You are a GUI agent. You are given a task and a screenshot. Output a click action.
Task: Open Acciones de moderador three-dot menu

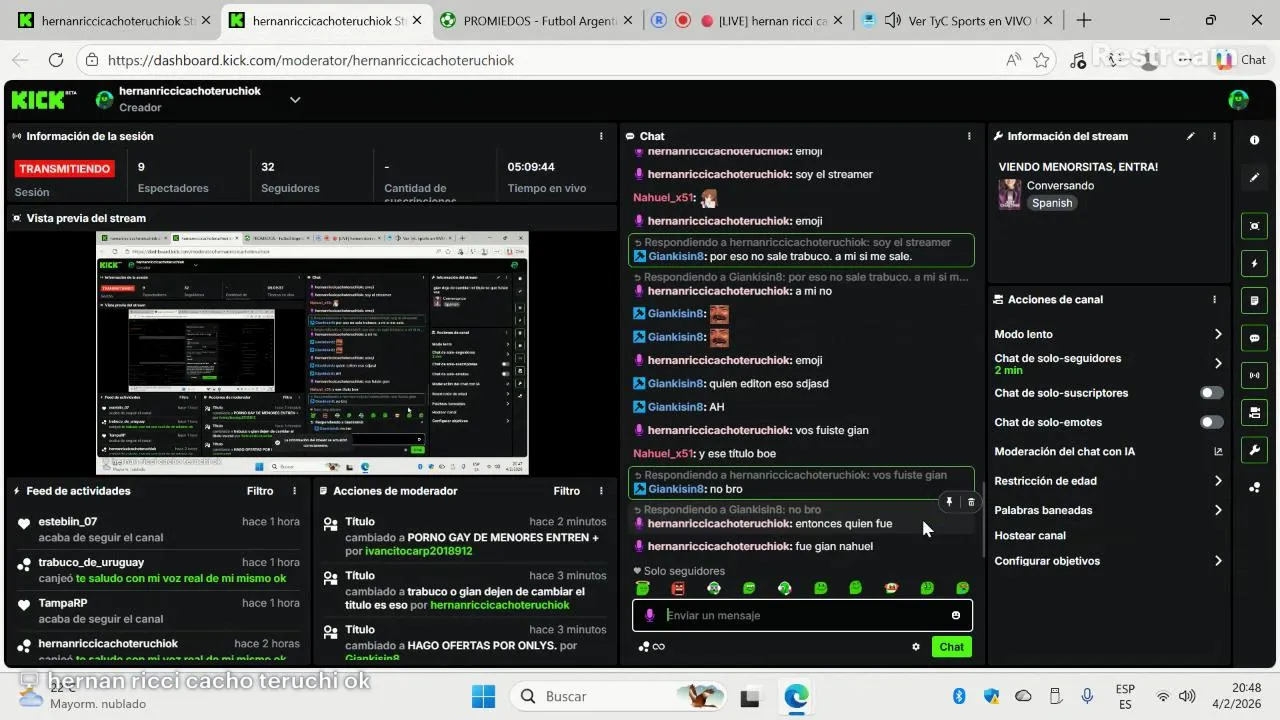pyautogui.click(x=601, y=491)
